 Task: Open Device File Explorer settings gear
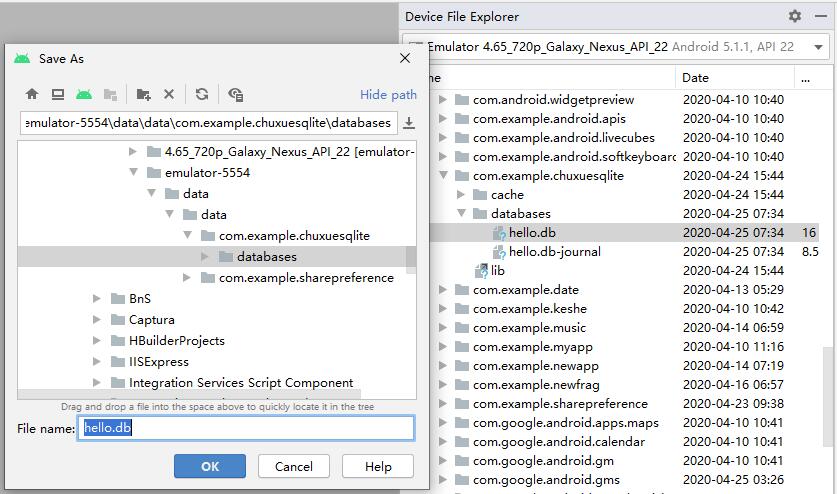[795, 16]
